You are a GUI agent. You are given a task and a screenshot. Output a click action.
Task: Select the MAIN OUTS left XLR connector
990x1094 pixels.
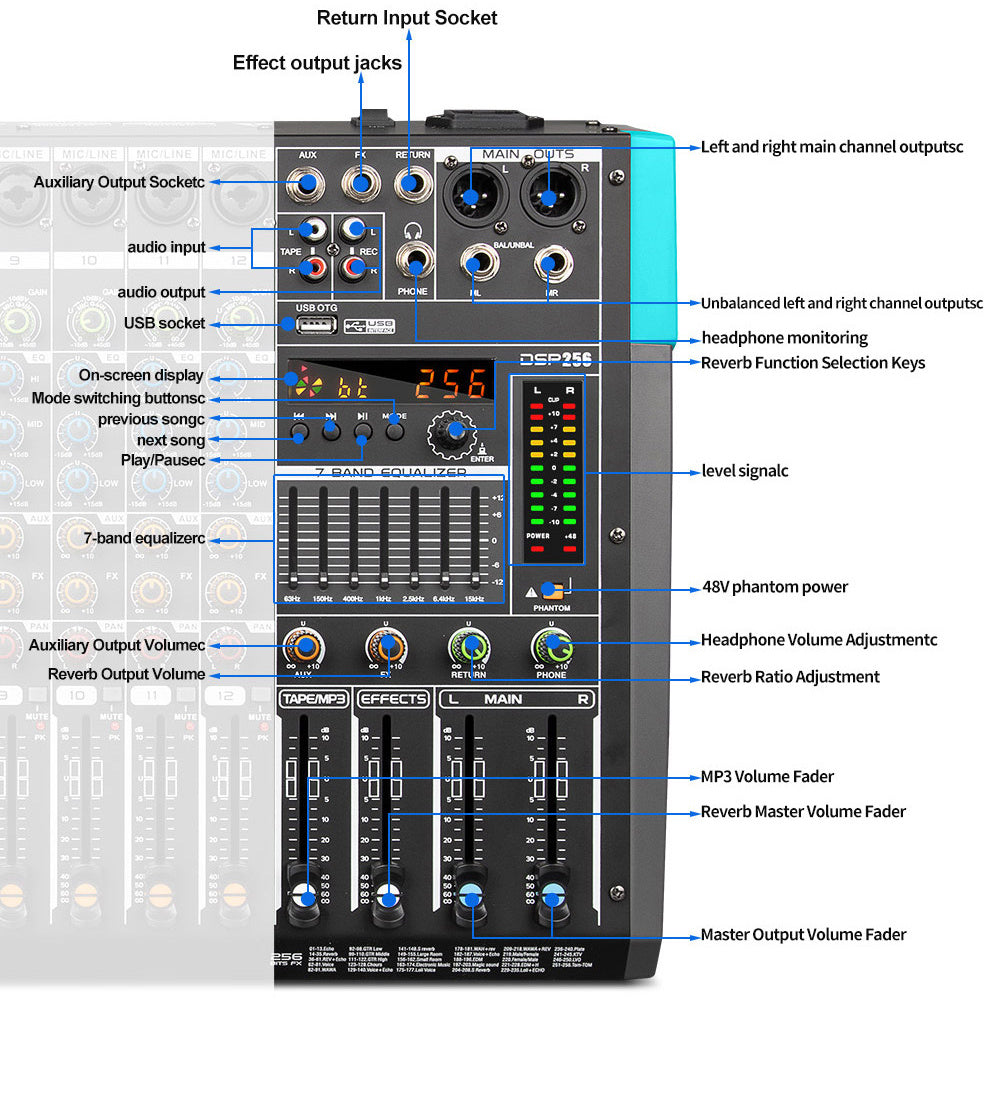(x=477, y=196)
